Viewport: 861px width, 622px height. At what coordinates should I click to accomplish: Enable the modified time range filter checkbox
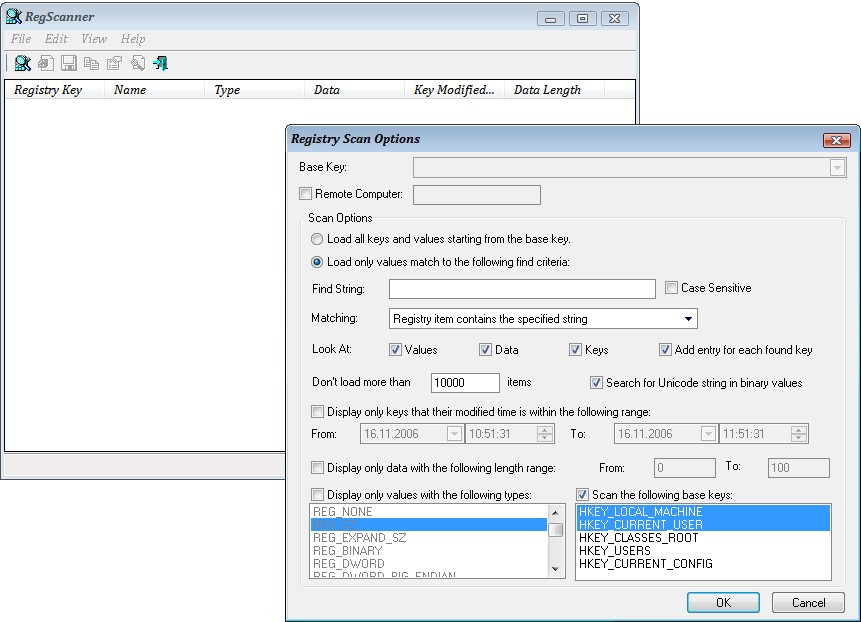click(317, 412)
